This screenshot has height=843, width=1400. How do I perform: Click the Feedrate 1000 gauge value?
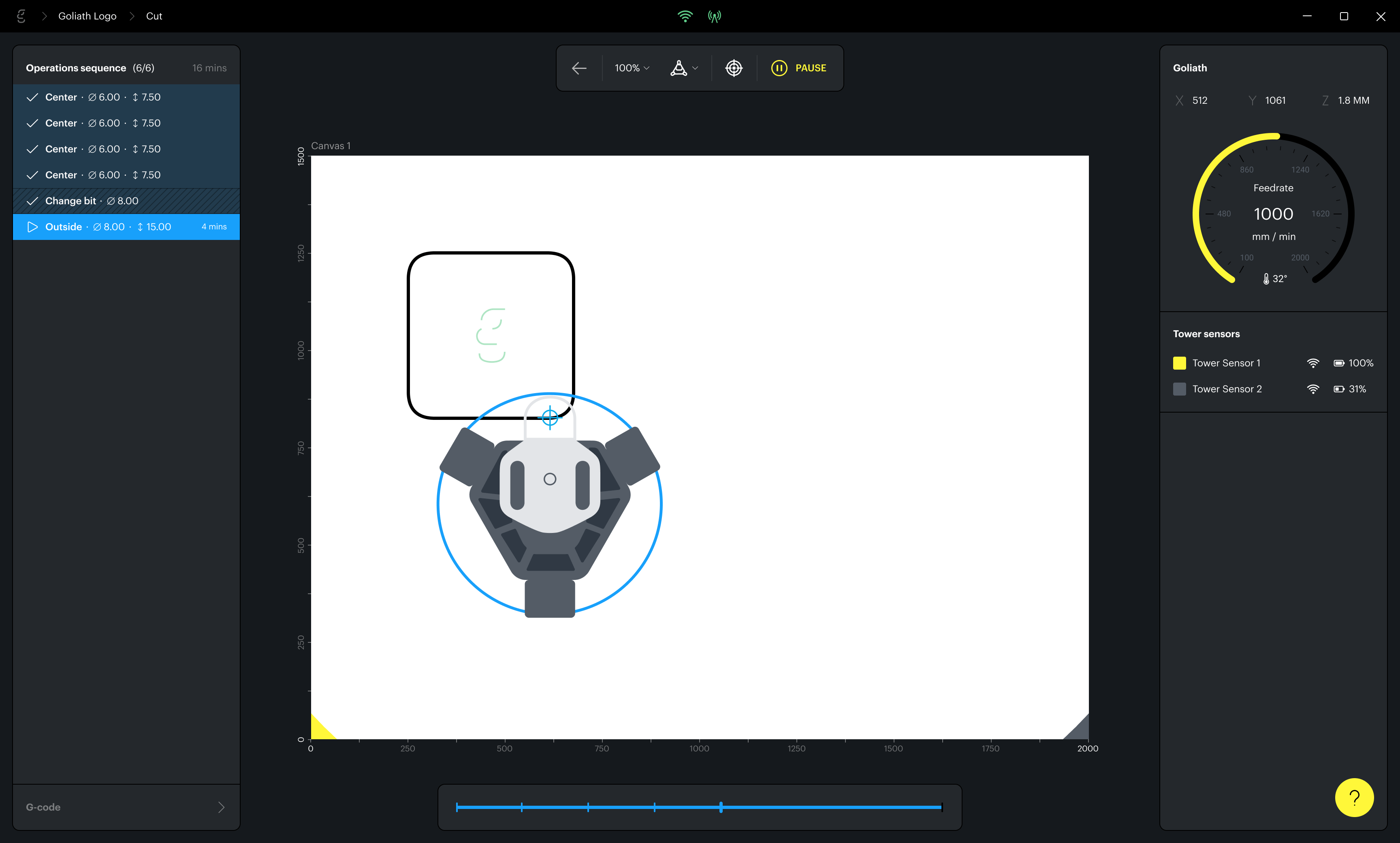coord(1273,214)
